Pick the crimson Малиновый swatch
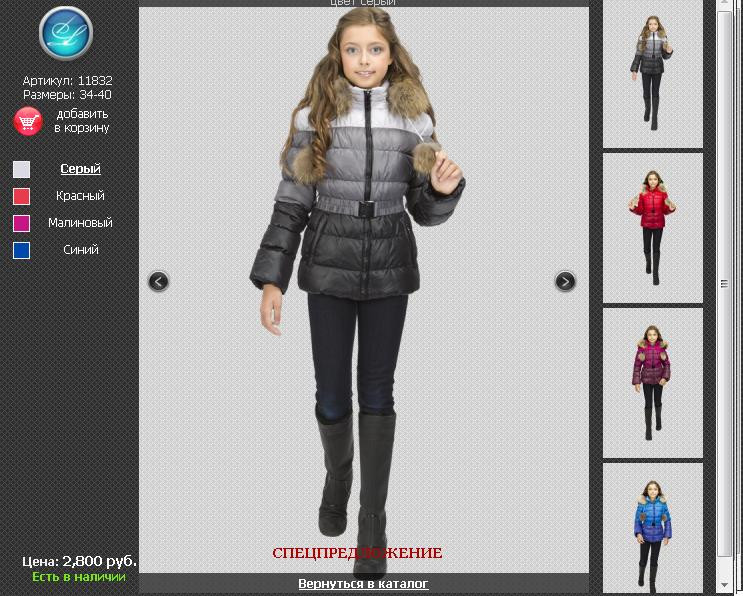 (21, 223)
